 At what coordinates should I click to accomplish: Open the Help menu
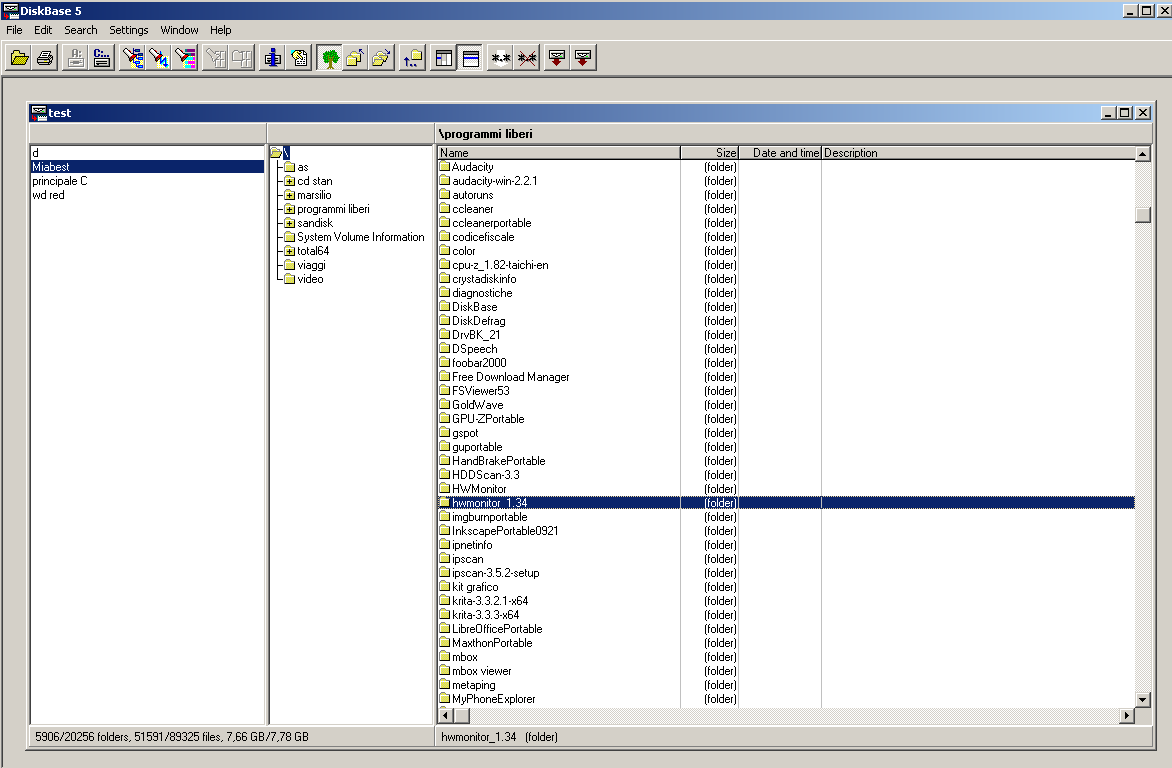pyautogui.click(x=220, y=30)
